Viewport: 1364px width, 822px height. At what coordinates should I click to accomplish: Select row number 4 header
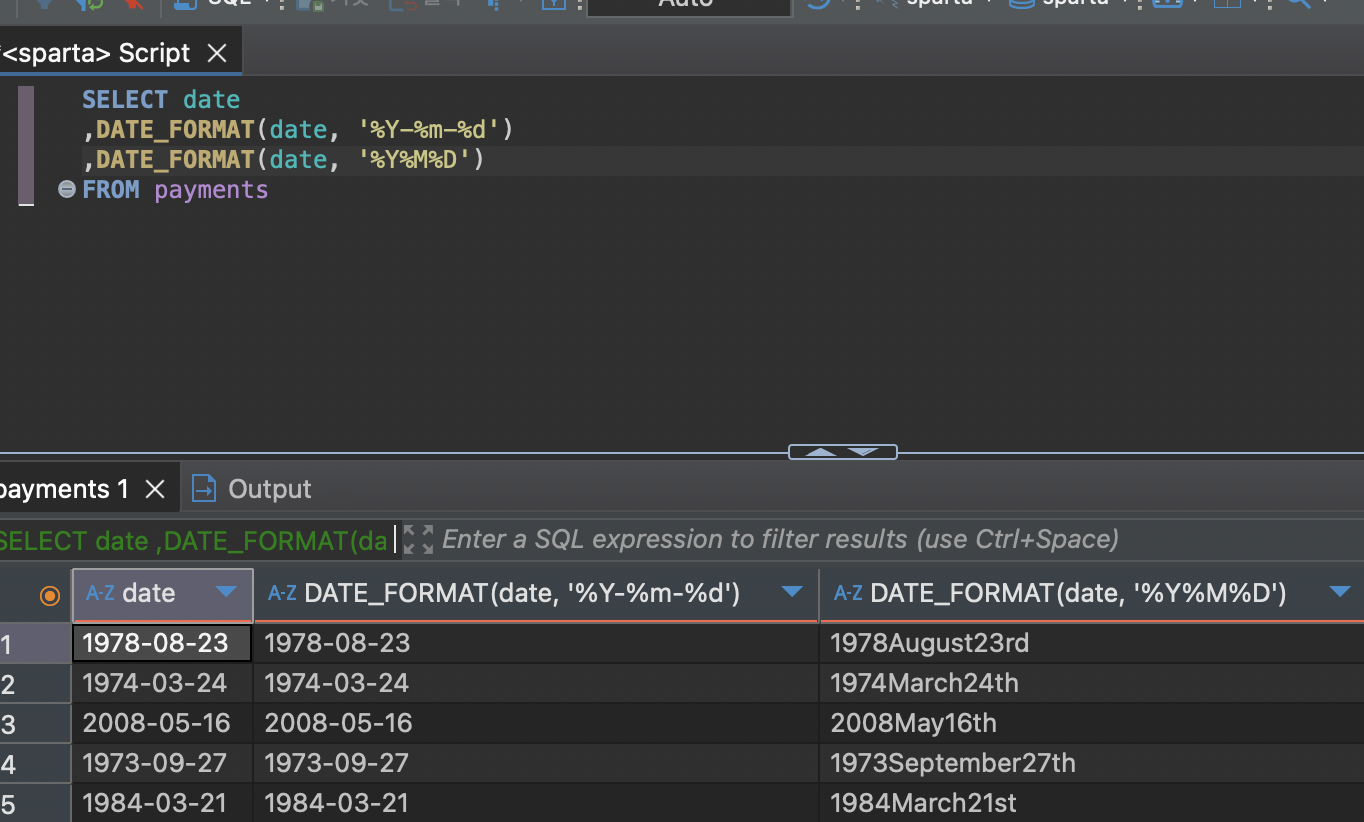click(x=35, y=764)
